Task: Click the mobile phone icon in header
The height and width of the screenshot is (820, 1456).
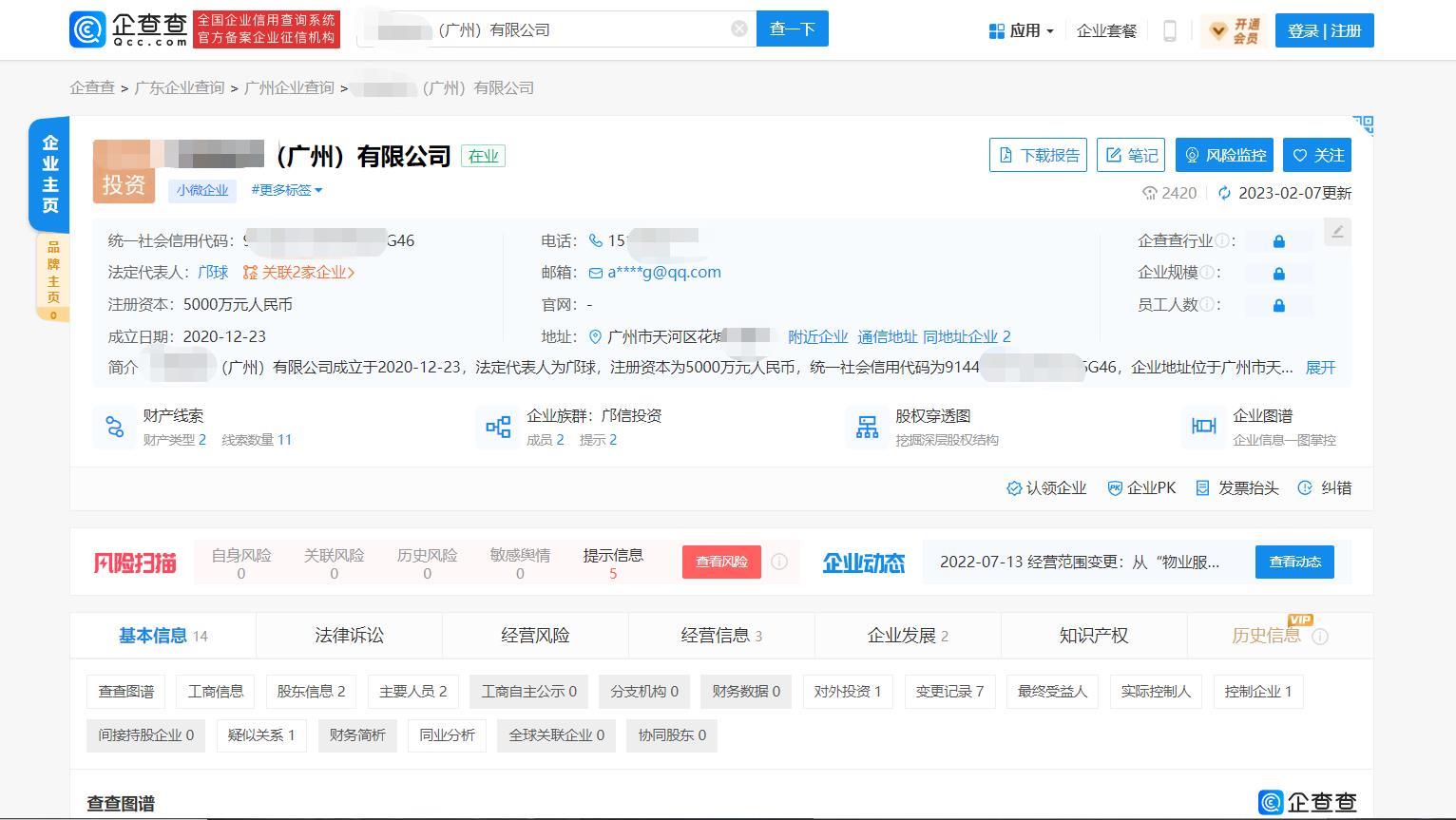Action: pos(1170,30)
